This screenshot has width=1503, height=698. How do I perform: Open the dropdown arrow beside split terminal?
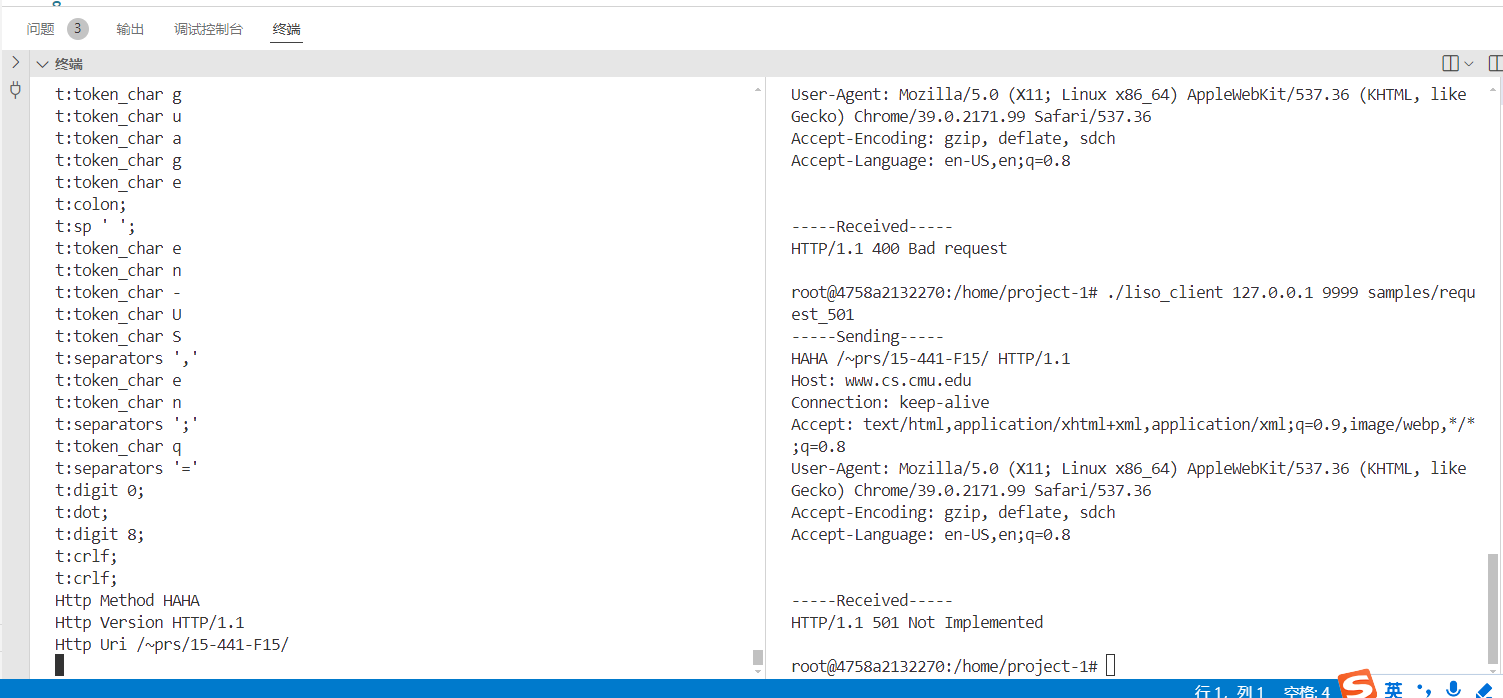tap(1468, 63)
